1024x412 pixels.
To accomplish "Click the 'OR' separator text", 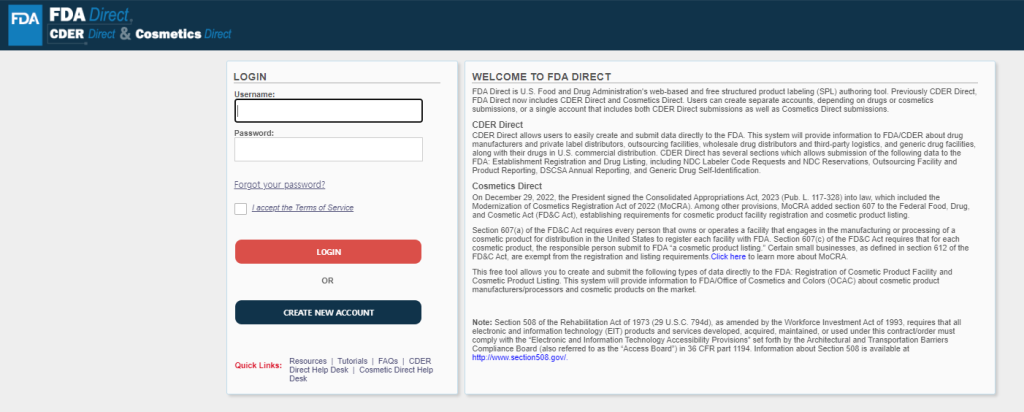I will tap(328, 281).
